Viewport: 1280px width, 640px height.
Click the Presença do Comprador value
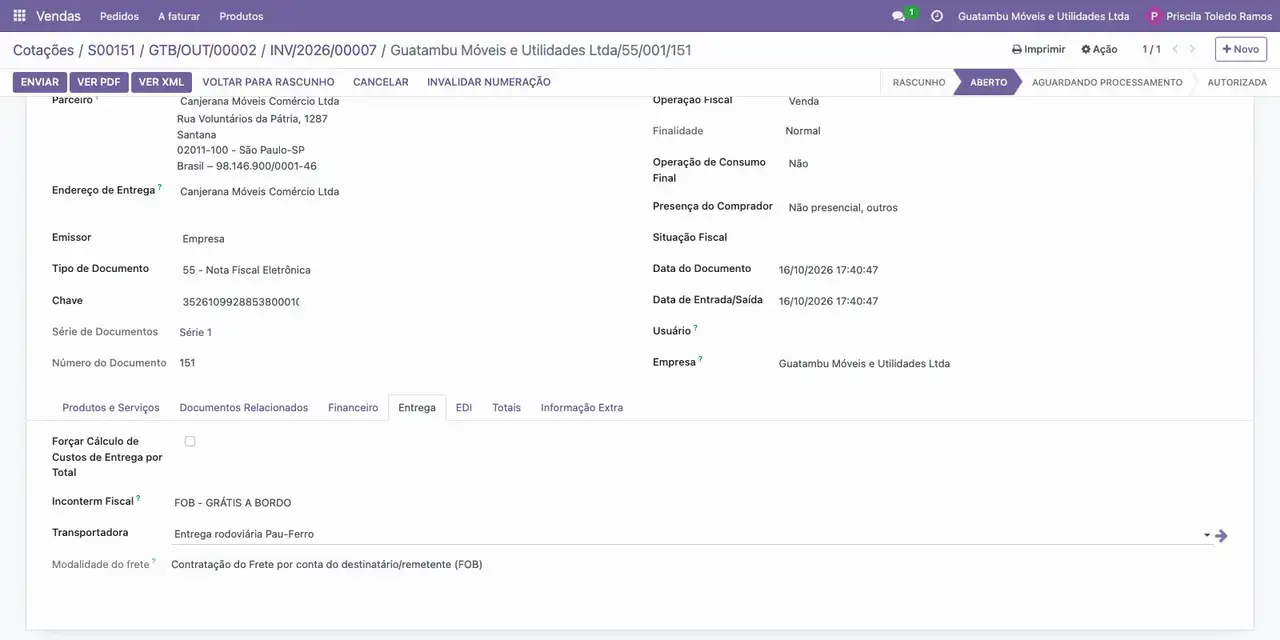tap(843, 208)
